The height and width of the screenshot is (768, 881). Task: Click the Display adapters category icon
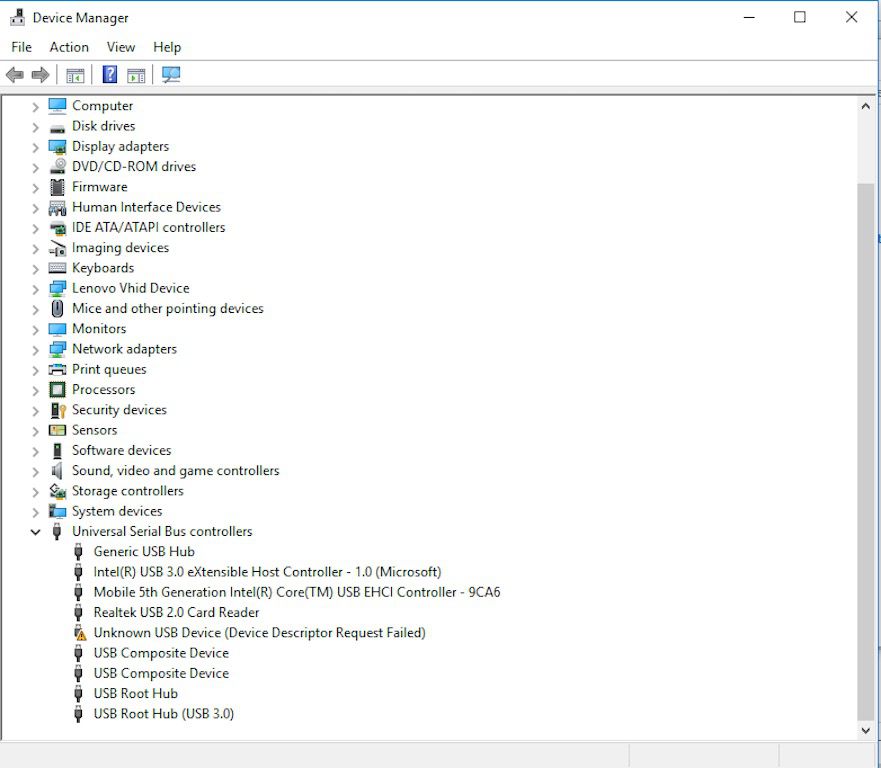tap(57, 147)
